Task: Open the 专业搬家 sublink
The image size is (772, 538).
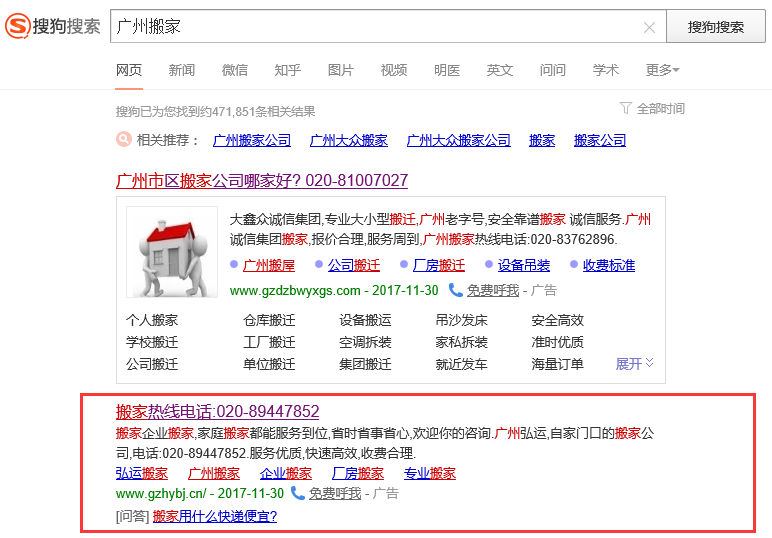Action: [430, 474]
